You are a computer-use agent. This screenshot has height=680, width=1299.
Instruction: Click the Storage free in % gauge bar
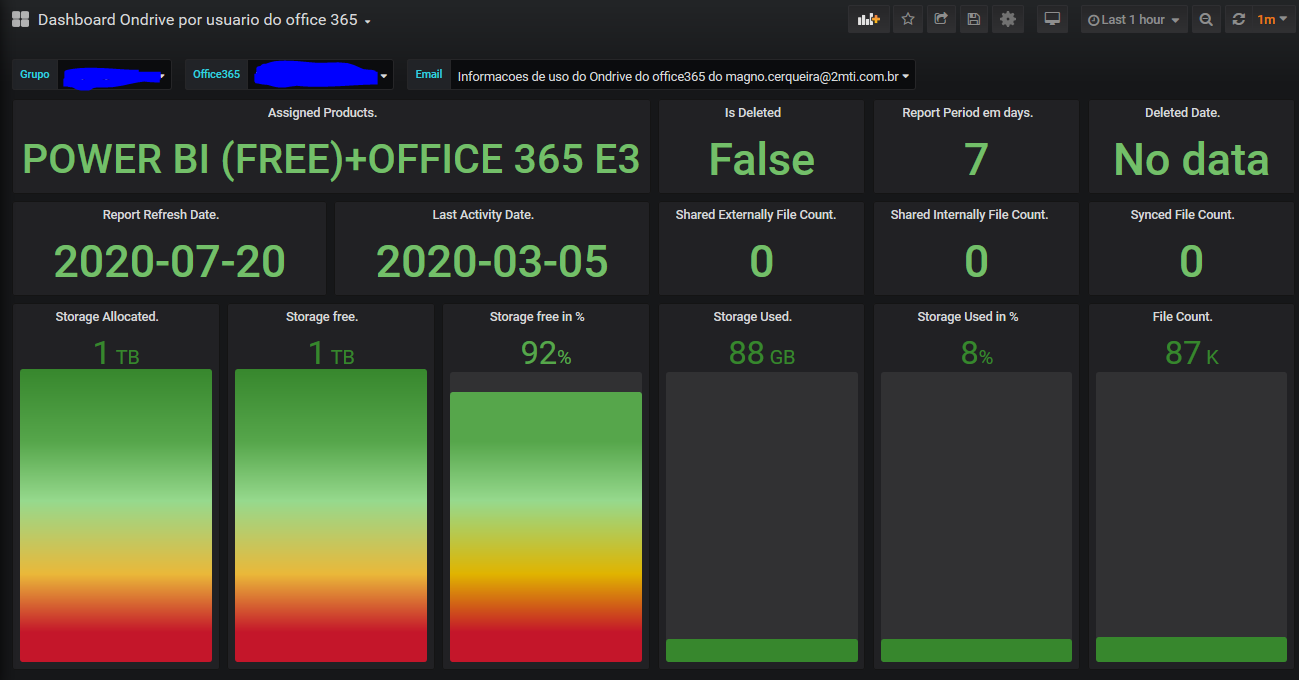tap(546, 527)
